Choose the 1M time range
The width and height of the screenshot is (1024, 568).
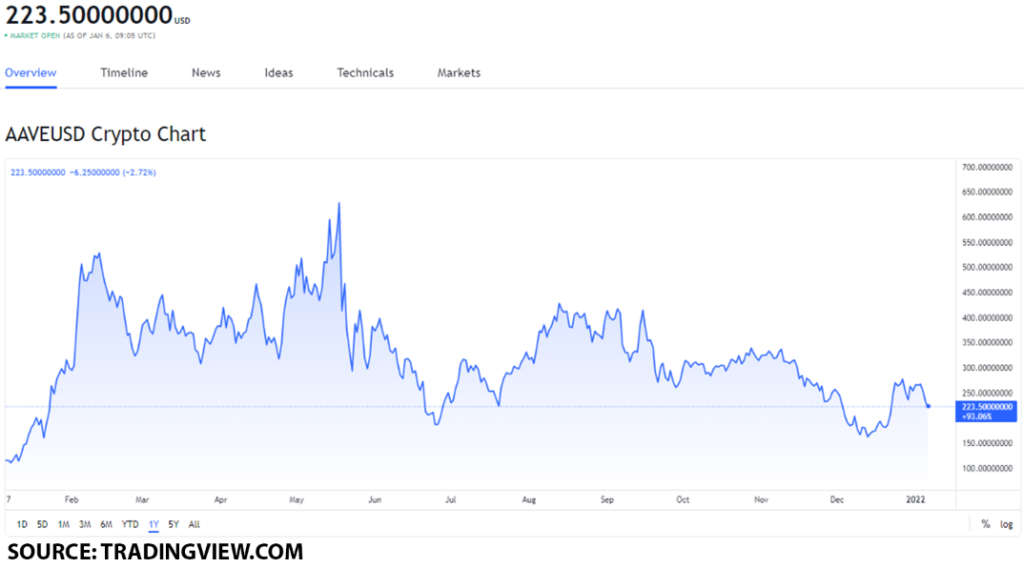point(63,524)
